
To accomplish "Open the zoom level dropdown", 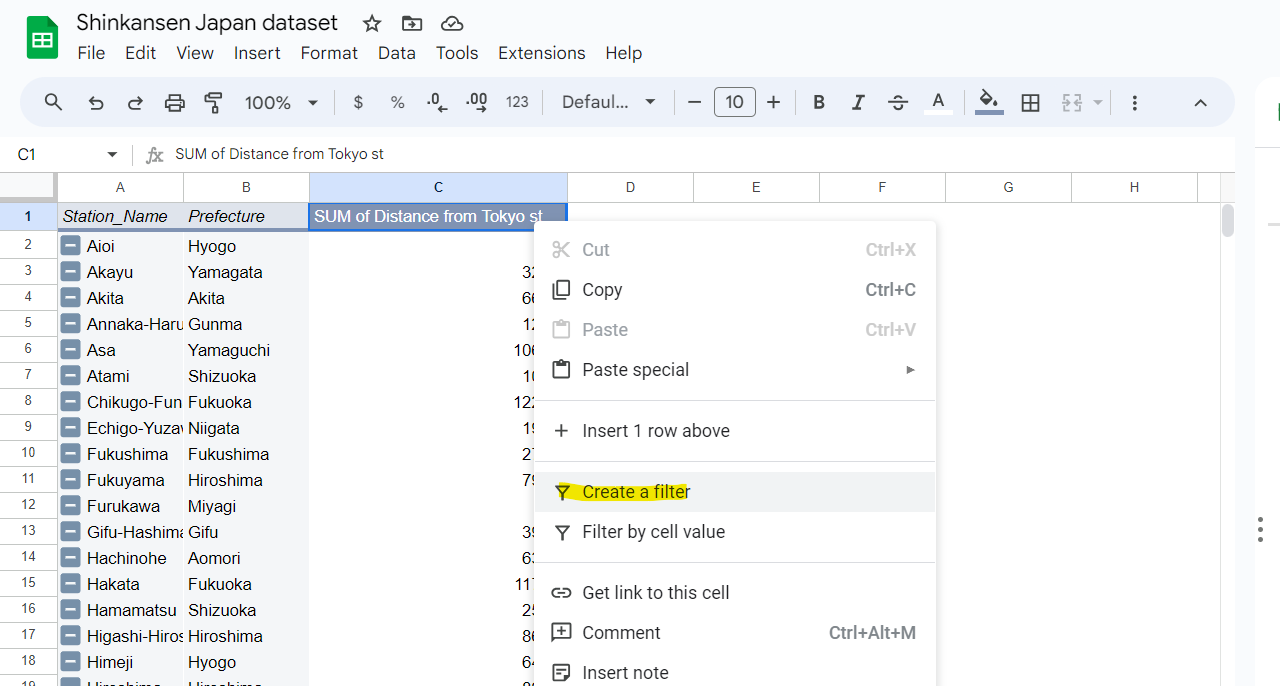I will [281, 102].
